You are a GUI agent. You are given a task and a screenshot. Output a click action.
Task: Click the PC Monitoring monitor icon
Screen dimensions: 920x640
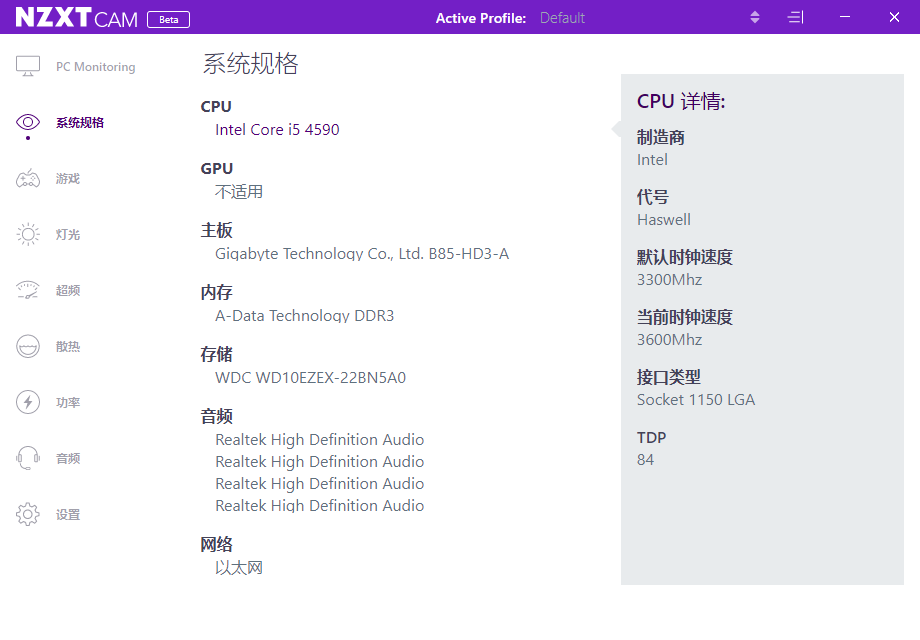[28, 66]
